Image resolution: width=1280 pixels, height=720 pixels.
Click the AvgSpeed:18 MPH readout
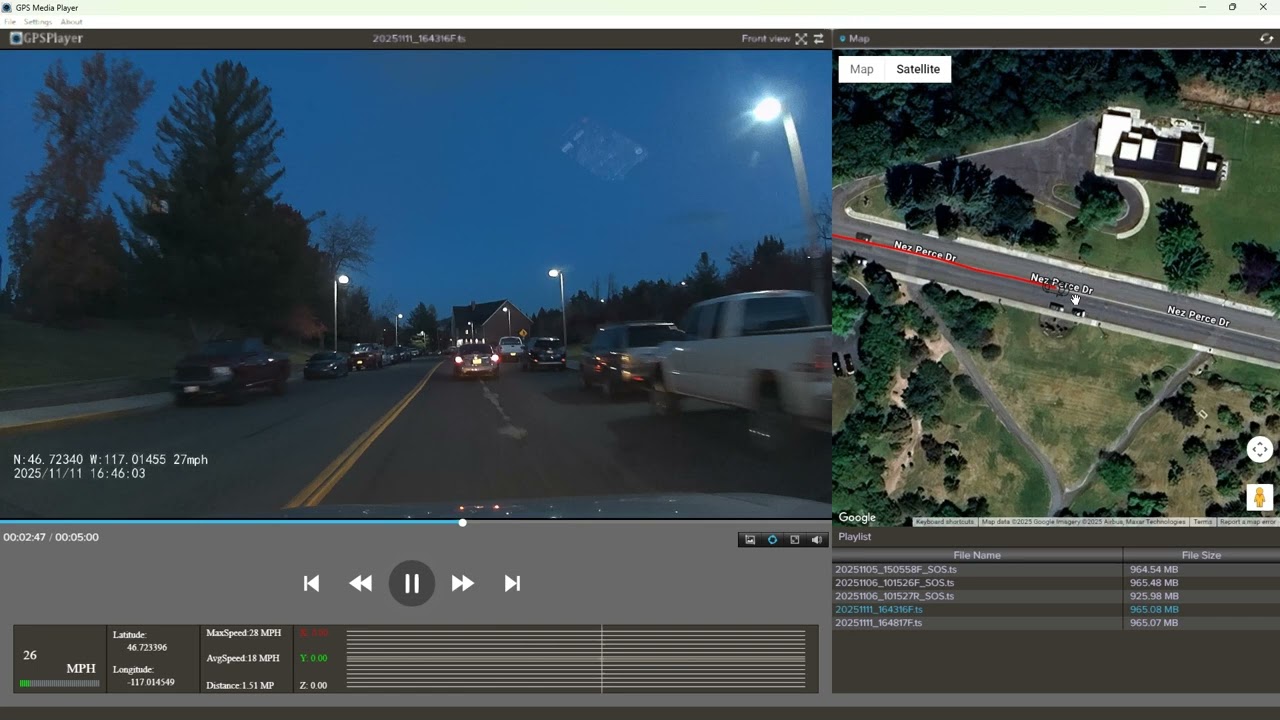tap(242, 658)
